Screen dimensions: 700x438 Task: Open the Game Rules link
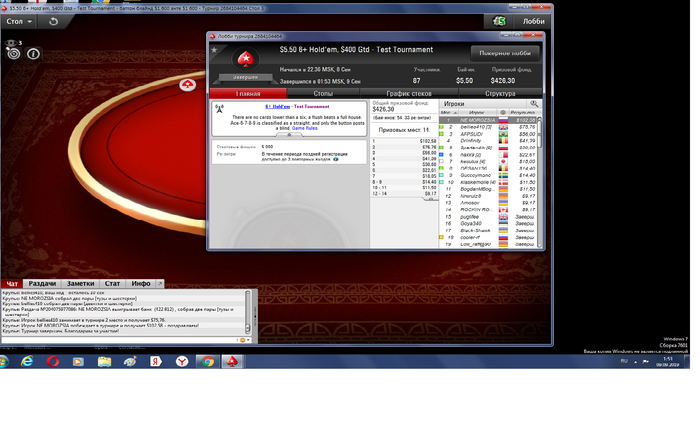[x=305, y=128]
